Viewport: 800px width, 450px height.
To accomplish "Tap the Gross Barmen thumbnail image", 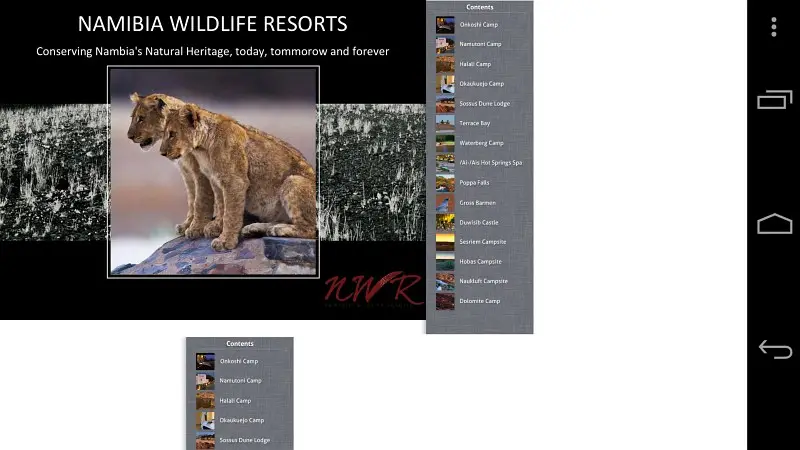I will [445, 203].
